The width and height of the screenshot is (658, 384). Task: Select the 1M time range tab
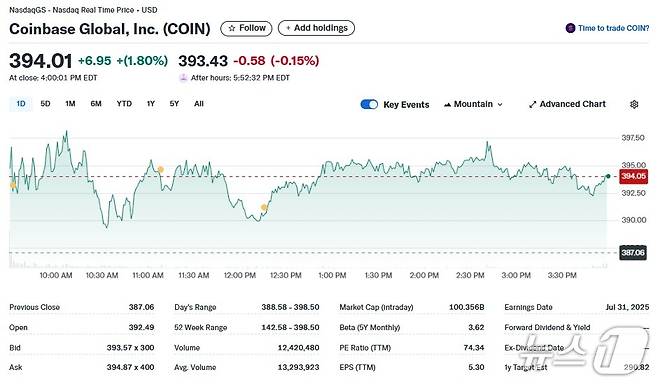click(70, 104)
